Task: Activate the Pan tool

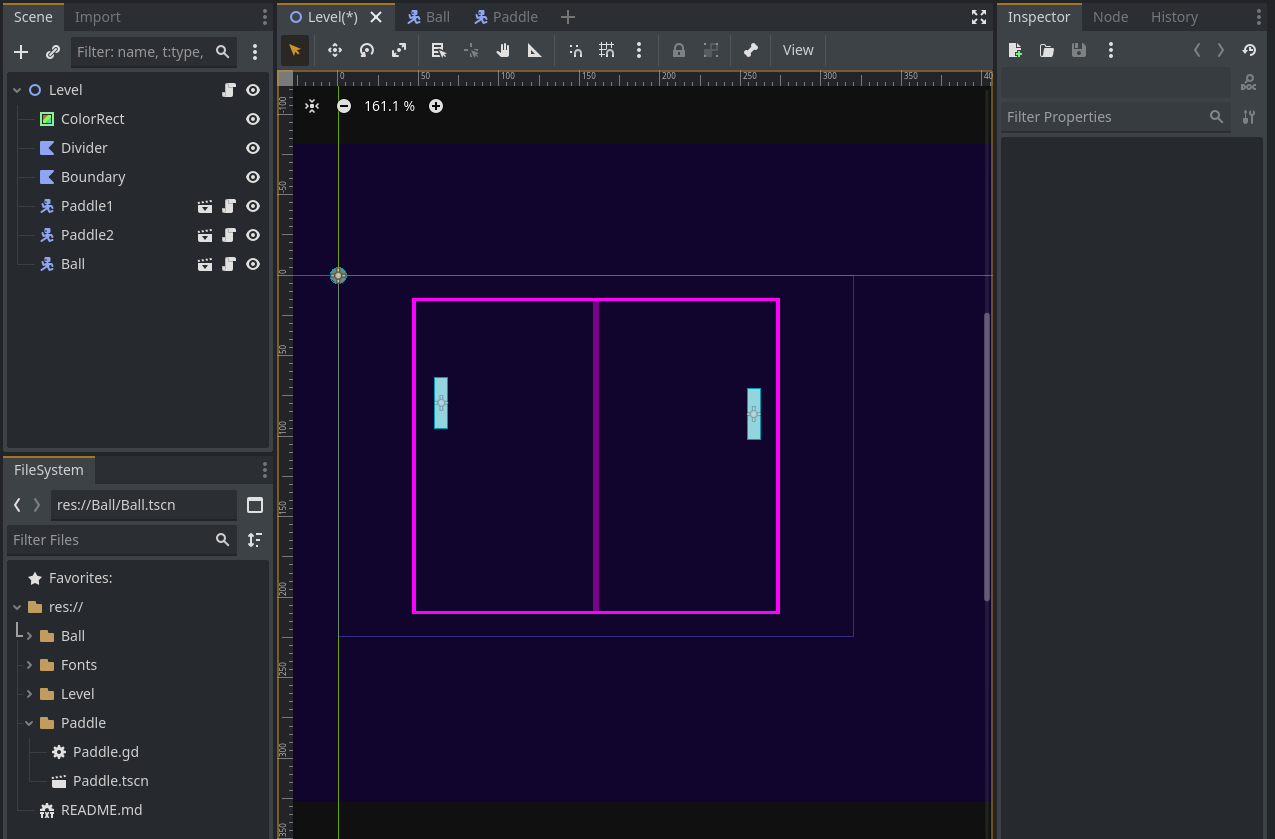Action: [x=503, y=49]
